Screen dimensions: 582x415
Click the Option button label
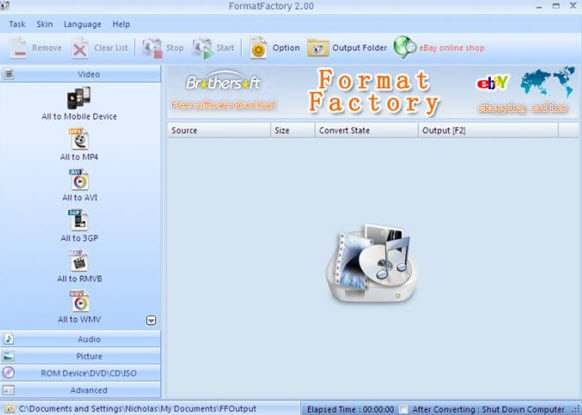(x=286, y=48)
